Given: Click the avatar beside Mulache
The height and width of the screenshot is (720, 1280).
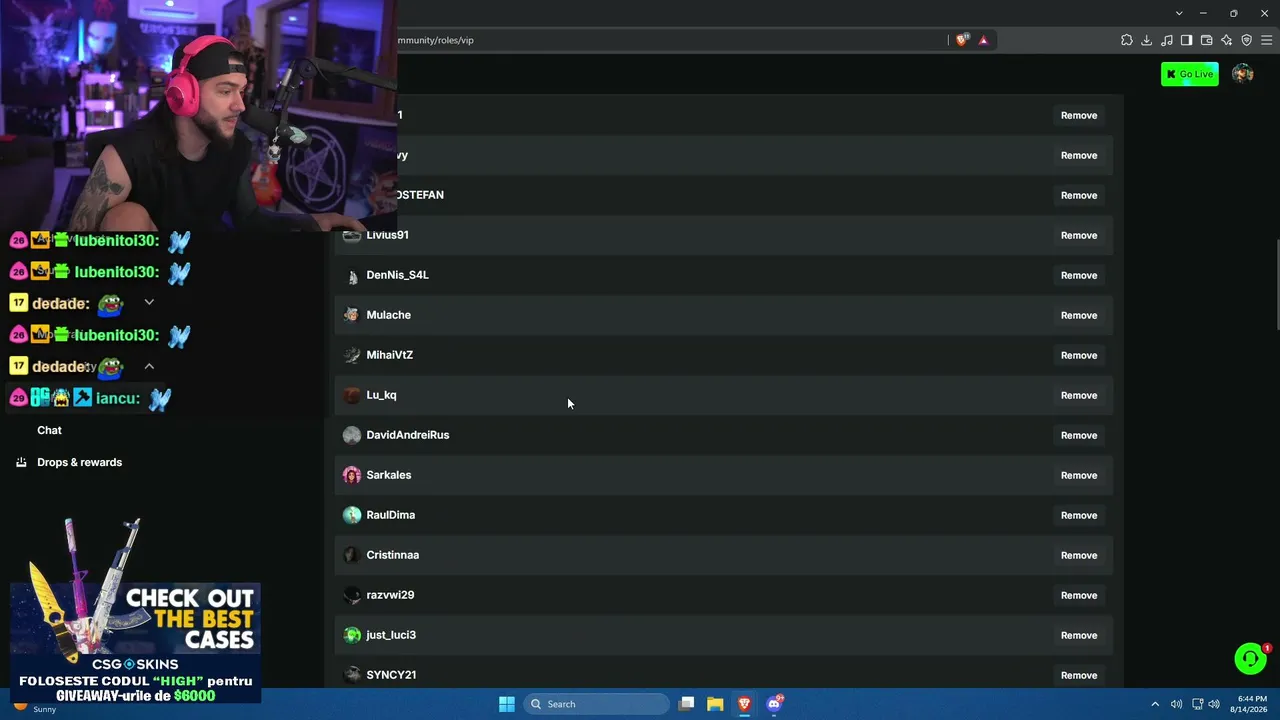Looking at the screenshot, I should (352, 315).
